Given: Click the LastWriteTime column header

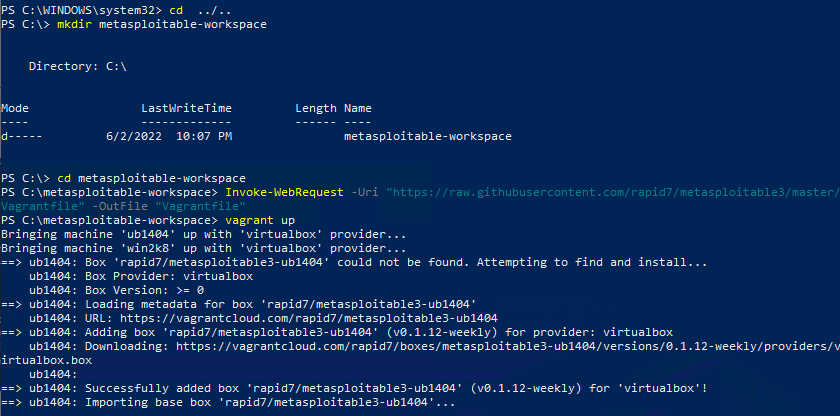Looking at the screenshot, I should (x=186, y=109).
